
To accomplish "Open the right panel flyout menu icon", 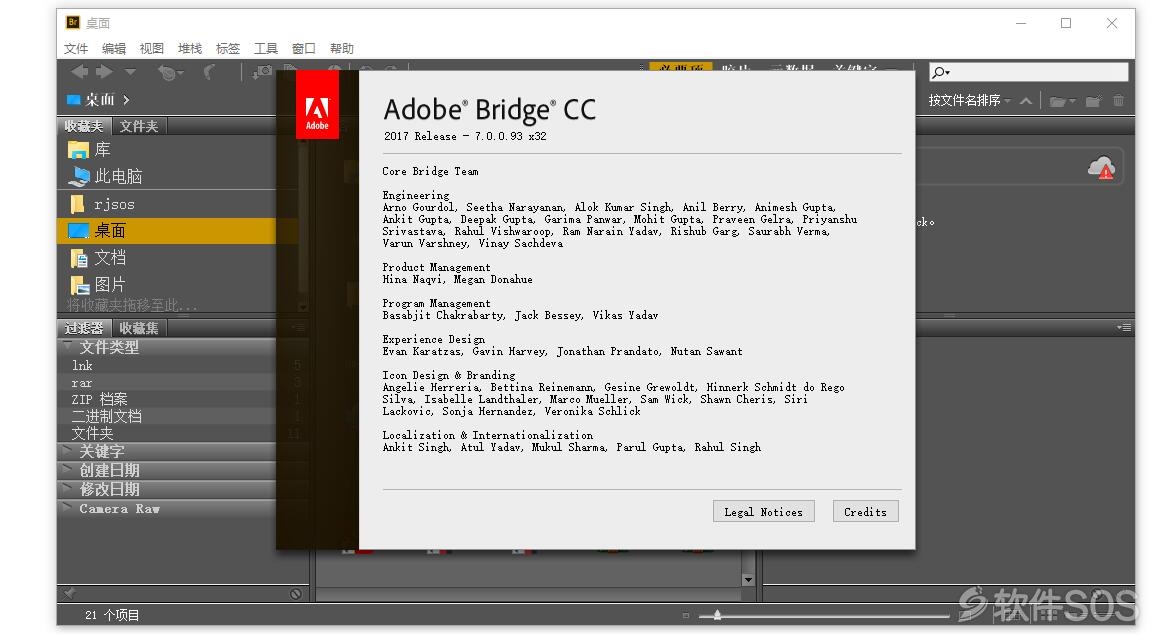I will tap(1124, 327).
